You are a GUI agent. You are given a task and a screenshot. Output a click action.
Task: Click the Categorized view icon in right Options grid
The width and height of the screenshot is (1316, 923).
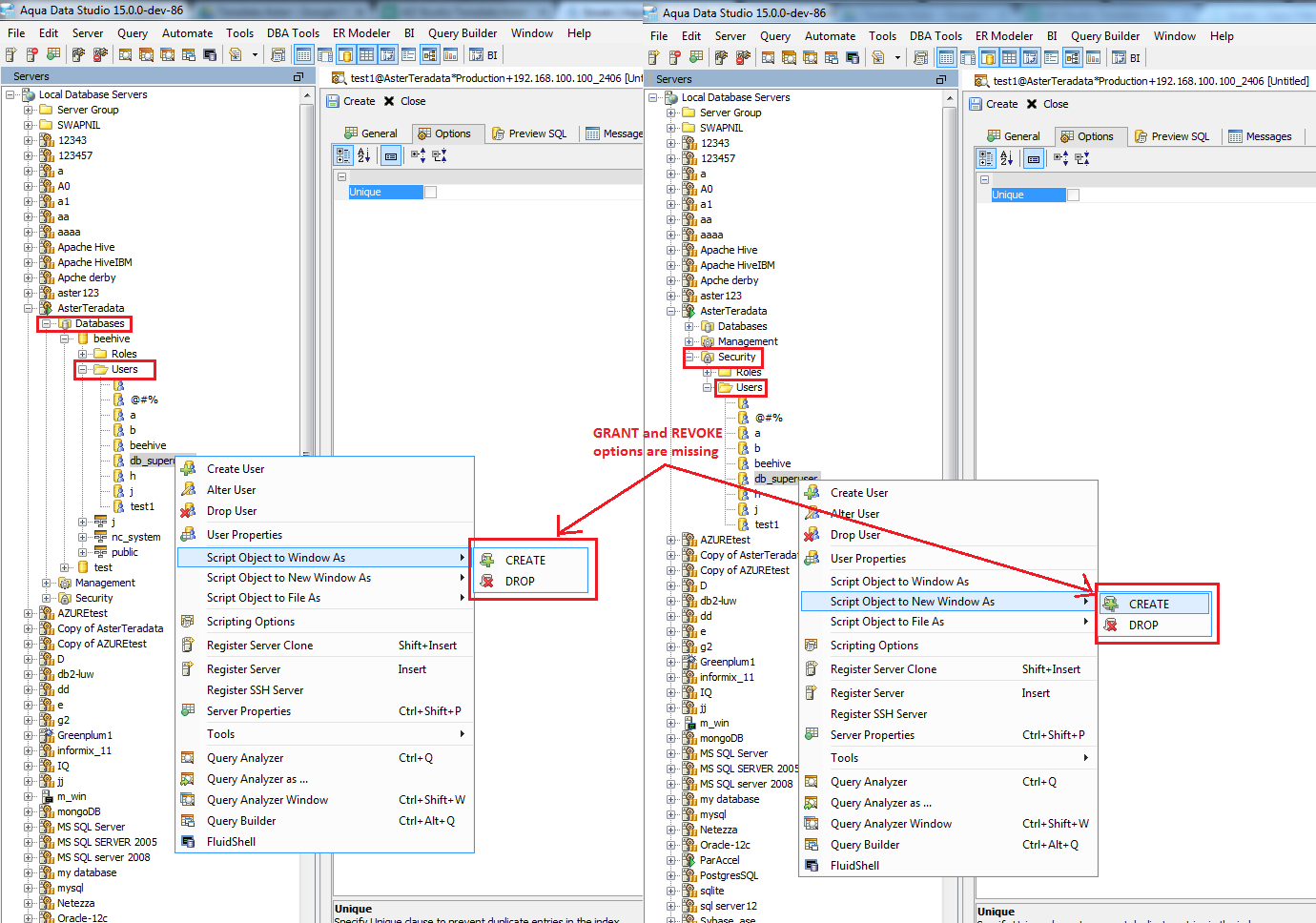click(x=986, y=158)
